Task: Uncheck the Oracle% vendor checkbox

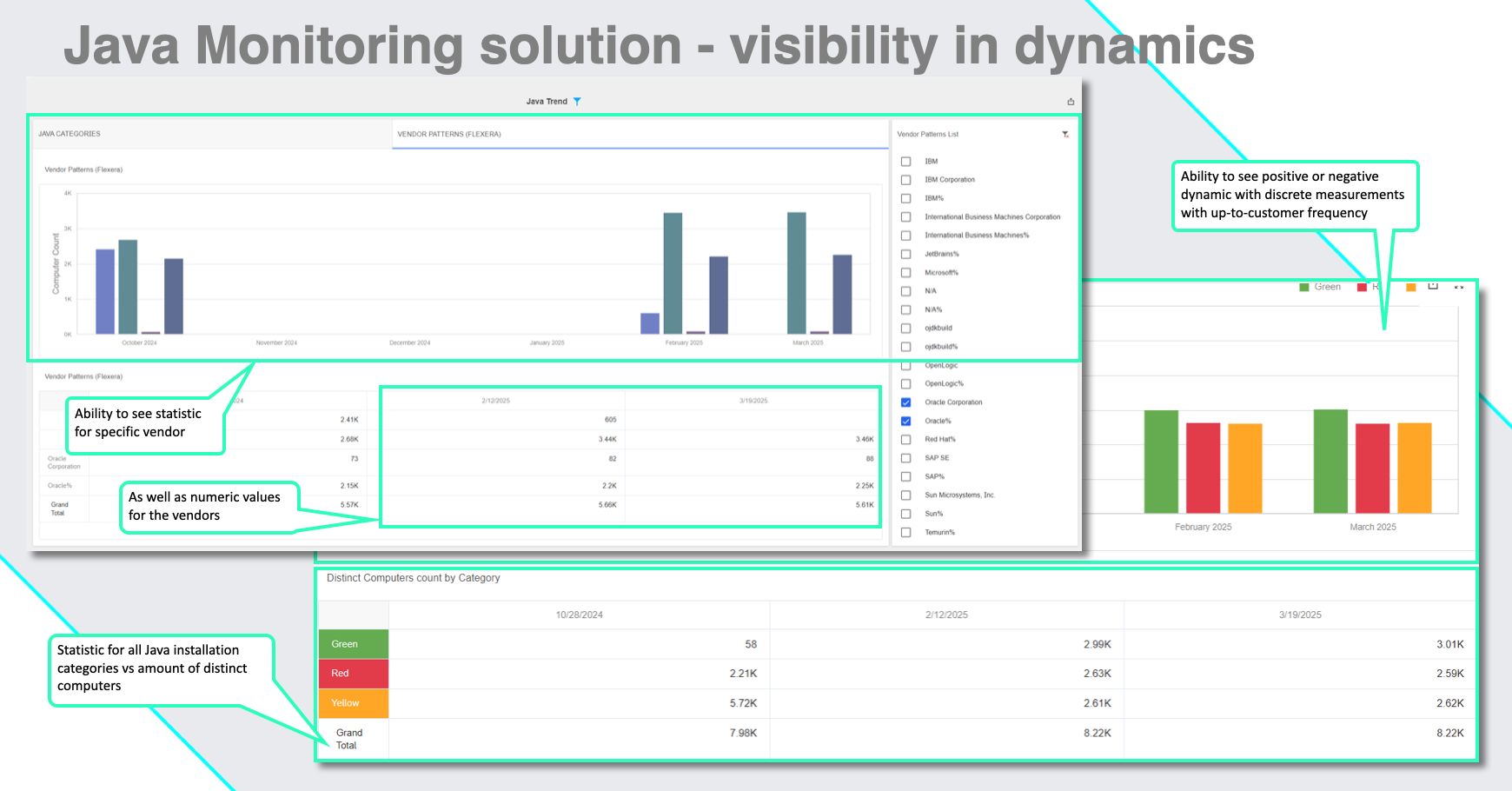Action: 906,421
